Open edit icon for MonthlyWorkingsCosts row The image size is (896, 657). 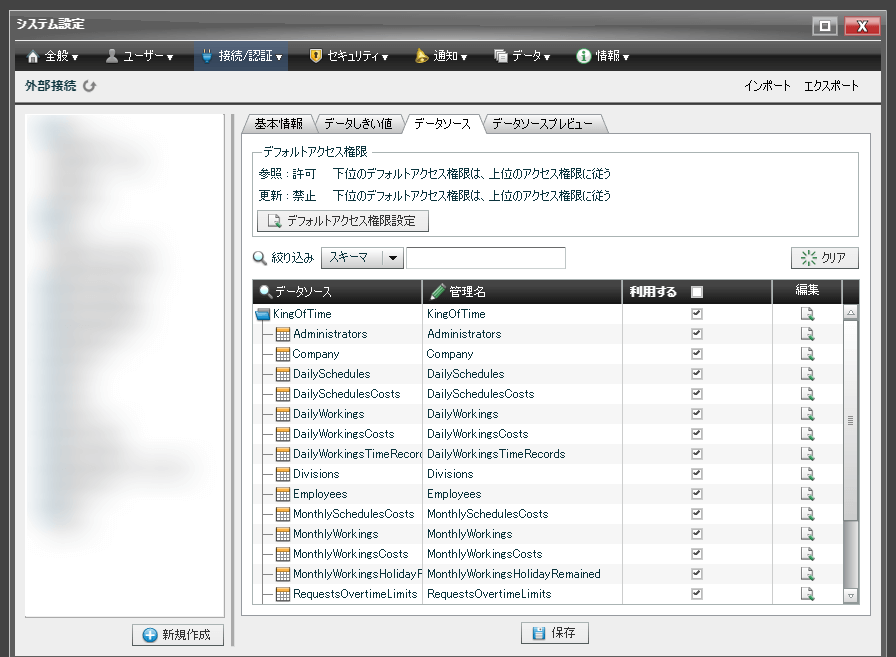pos(807,554)
